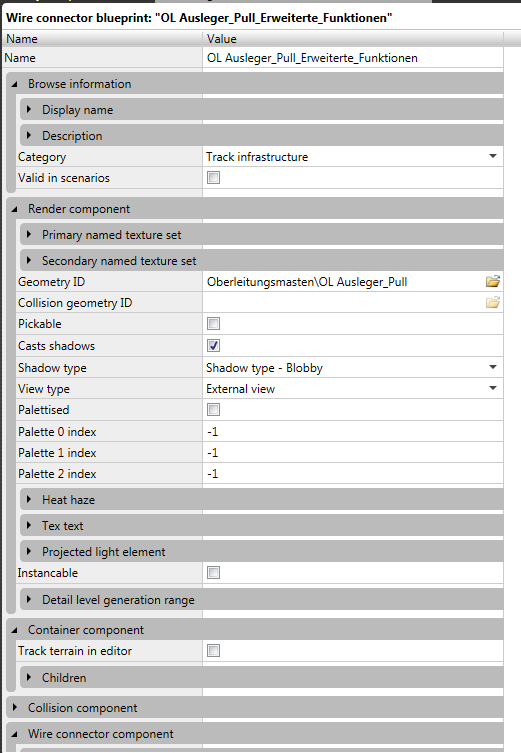Collapse the Render component section
The height and width of the screenshot is (753, 521).
click(x=15, y=209)
